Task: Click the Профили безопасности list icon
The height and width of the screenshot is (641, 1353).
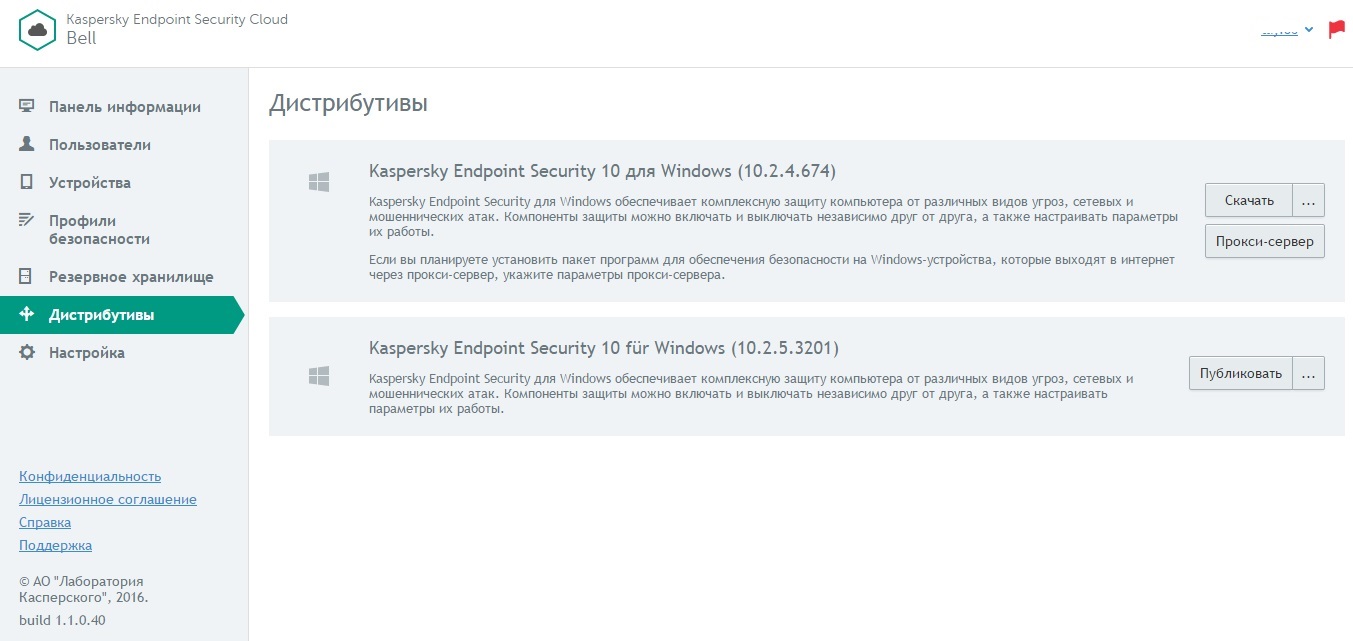Action: click(x=27, y=221)
